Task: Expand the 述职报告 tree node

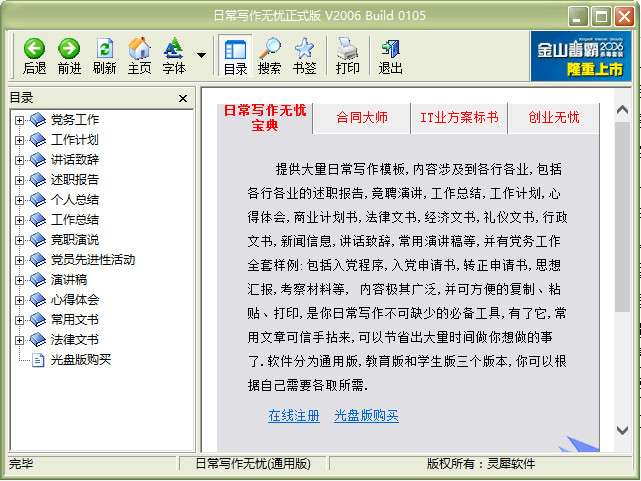Action: 19,180
